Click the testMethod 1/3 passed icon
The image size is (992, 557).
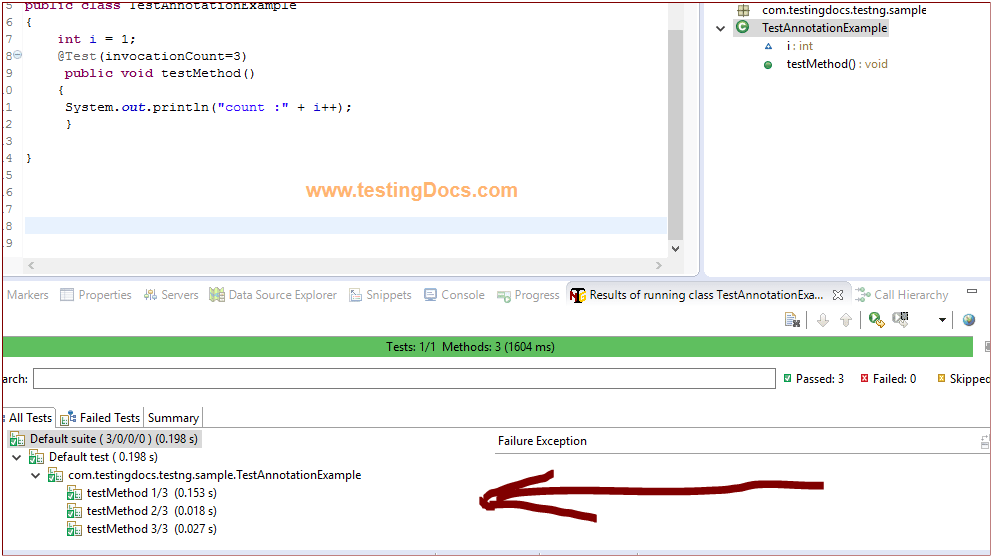(x=74, y=493)
